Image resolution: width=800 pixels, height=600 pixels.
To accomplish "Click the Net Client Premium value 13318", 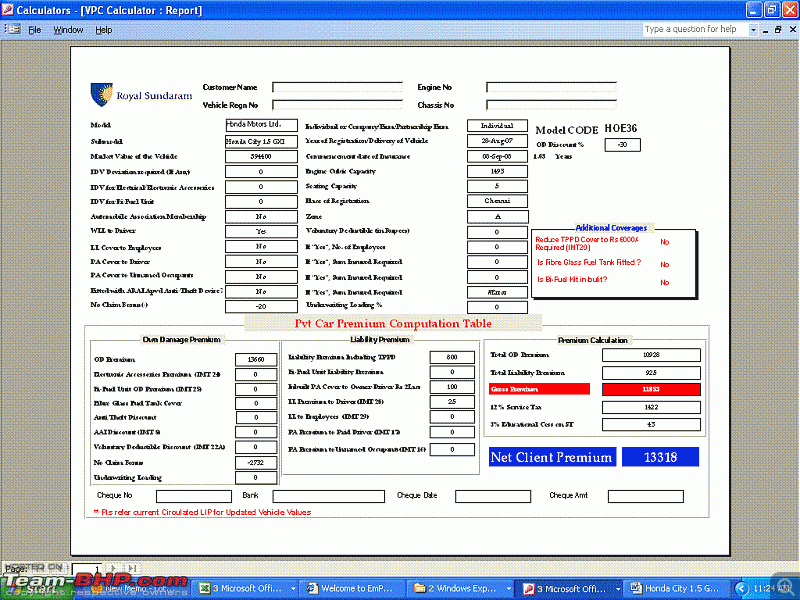I will click(x=661, y=457).
